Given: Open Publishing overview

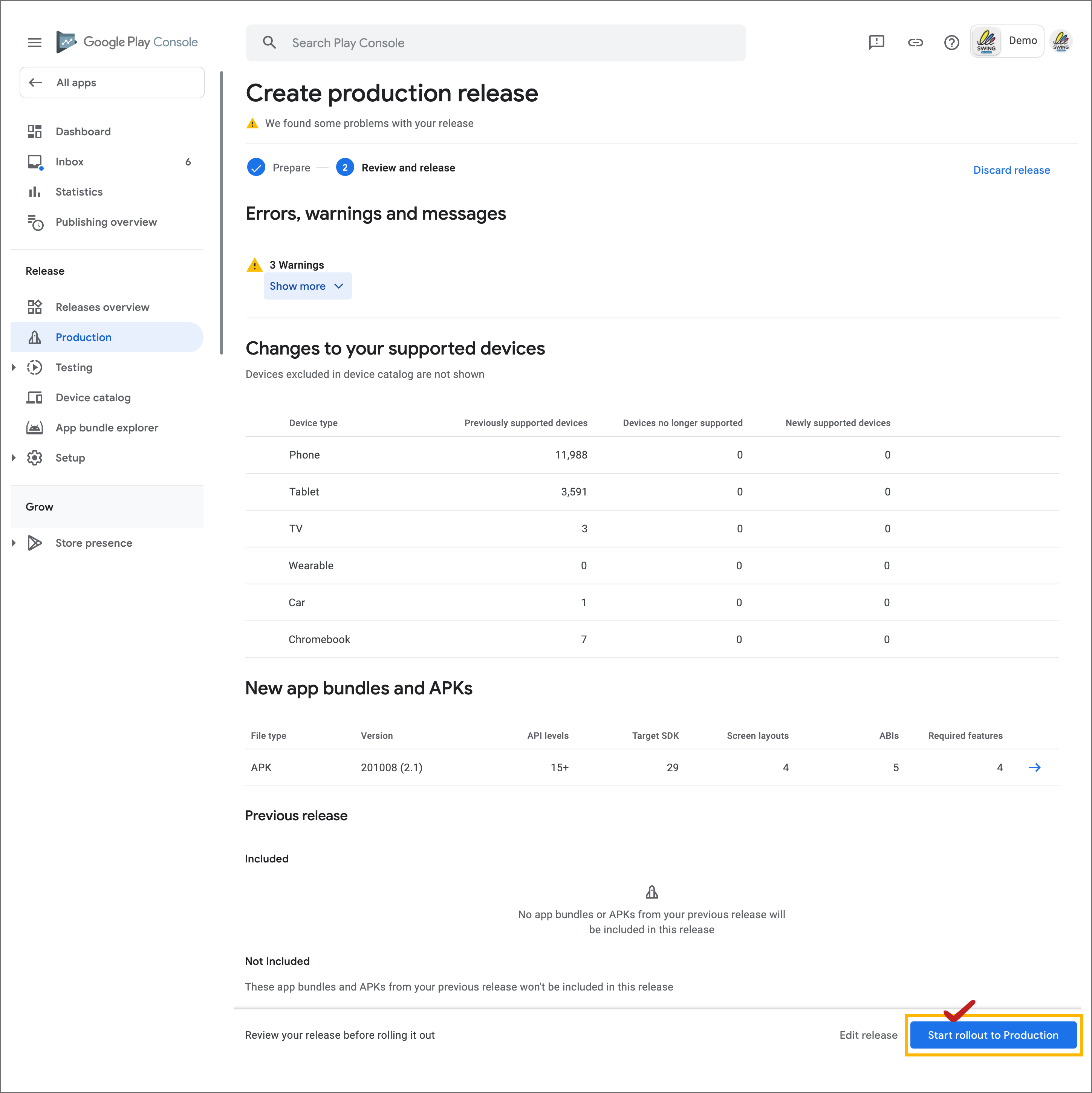Looking at the screenshot, I should tap(106, 222).
